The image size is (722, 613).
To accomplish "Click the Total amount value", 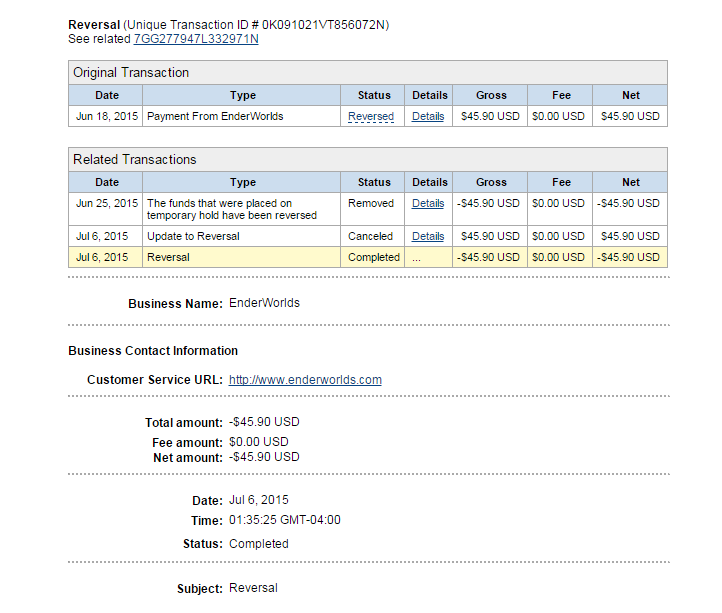I will point(264,422).
